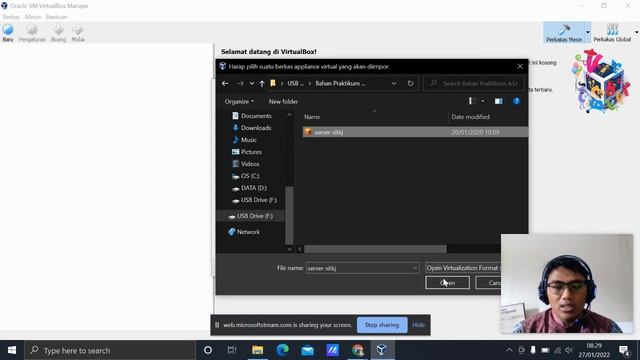This screenshot has width=640, height=360.
Task: Click Stop sharing button
Action: click(382, 325)
